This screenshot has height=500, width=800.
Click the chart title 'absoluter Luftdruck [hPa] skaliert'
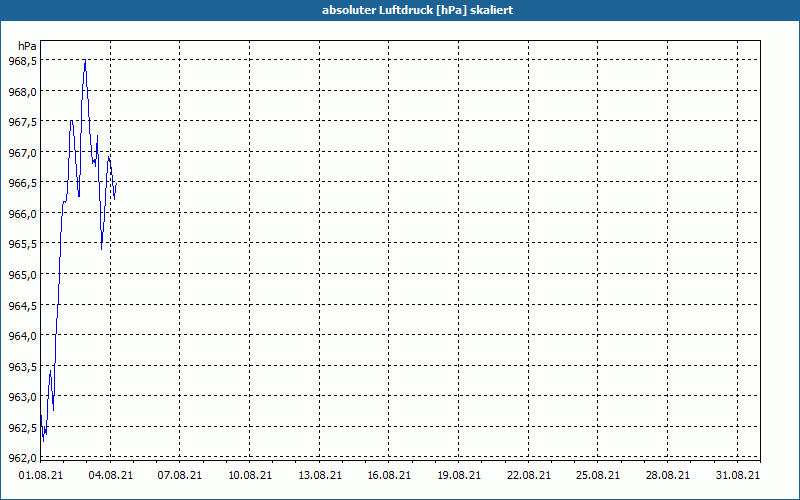pyautogui.click(x=417, y=10)
